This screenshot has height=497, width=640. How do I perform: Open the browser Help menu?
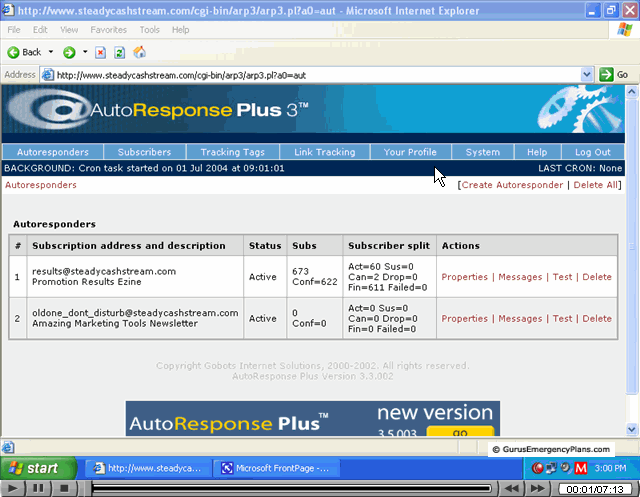click(x=180, y=30)
